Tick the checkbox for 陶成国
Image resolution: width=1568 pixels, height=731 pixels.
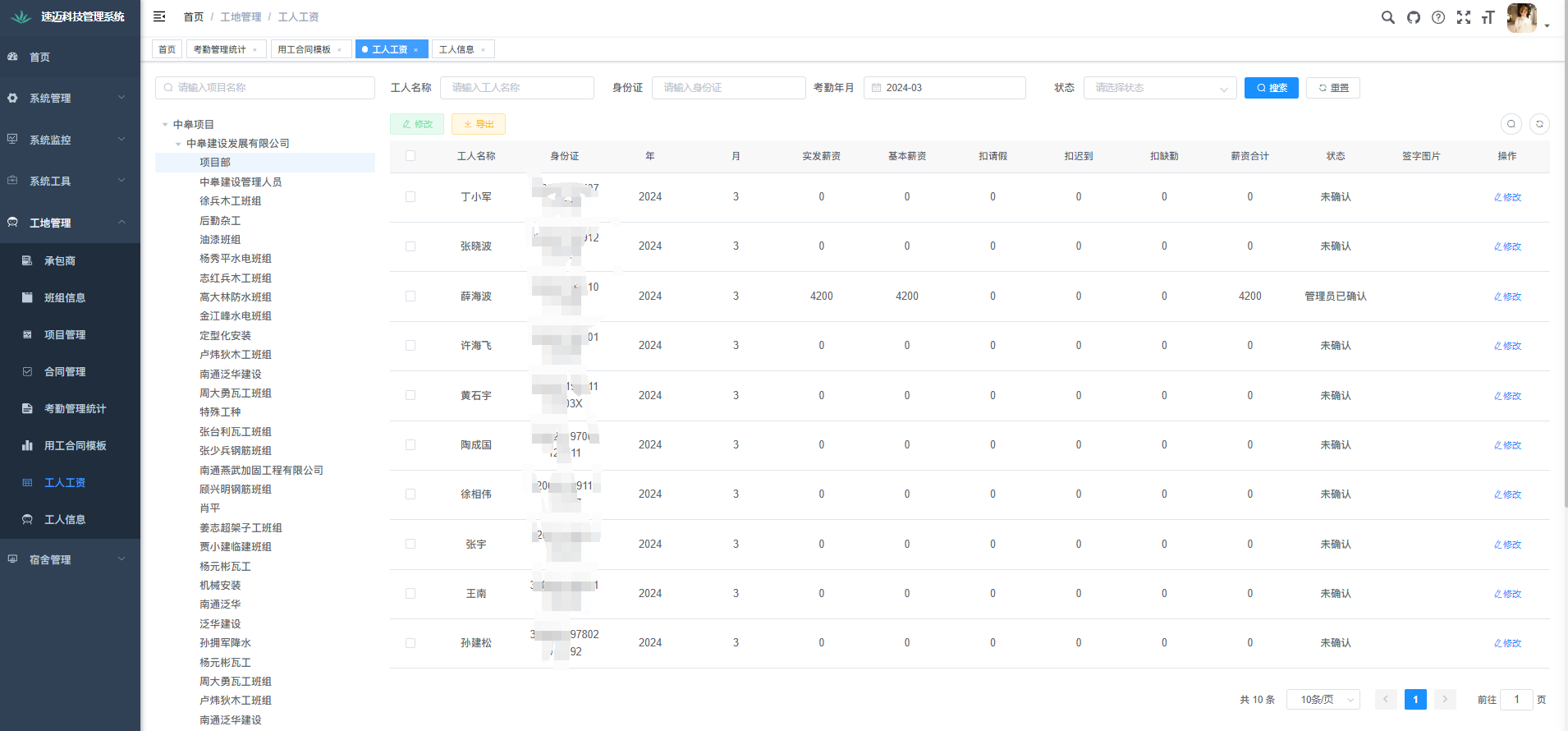tap(410, 444)
